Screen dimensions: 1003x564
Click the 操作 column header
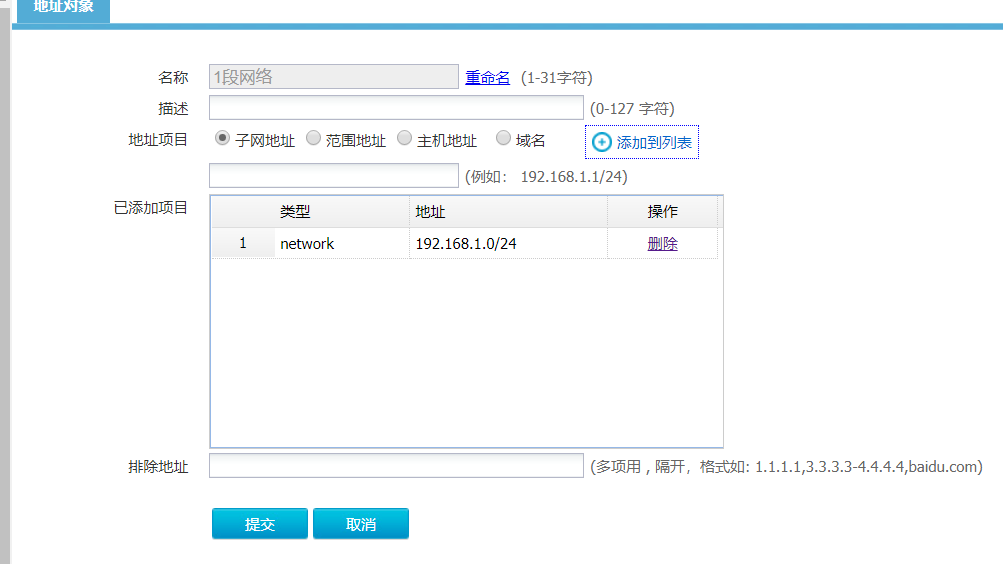click(662, 212)
